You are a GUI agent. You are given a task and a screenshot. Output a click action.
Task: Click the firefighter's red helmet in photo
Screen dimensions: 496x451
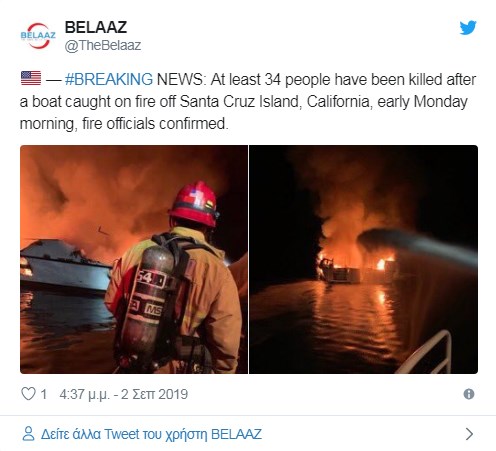pyautogui.click(x=193, y=203)
